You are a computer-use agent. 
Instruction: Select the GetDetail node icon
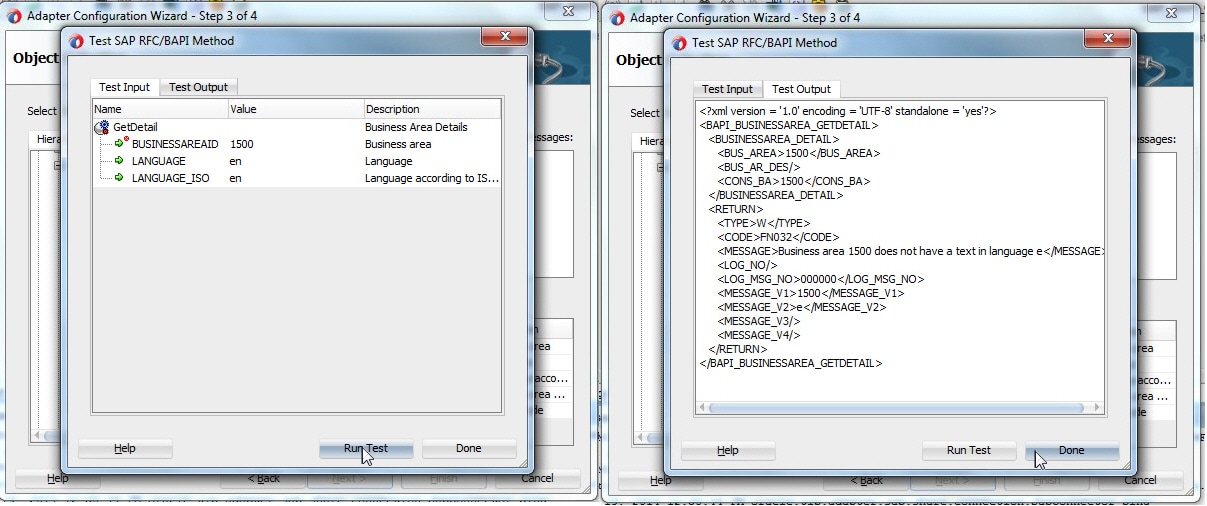[102, 127]
